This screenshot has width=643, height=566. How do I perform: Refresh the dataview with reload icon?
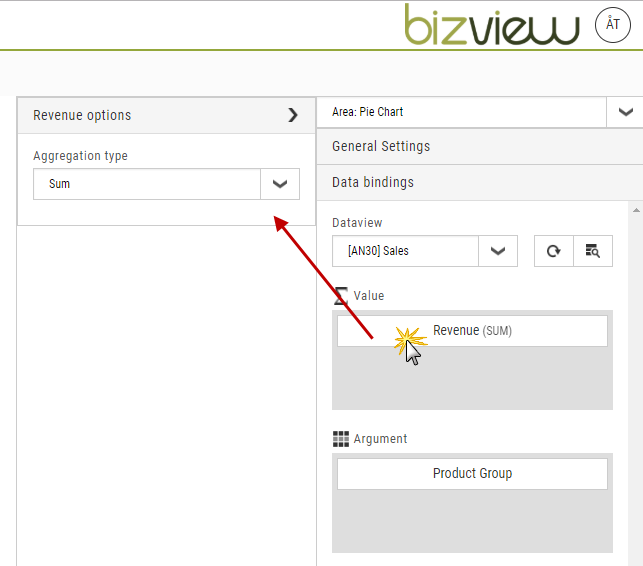pos(554,251)
